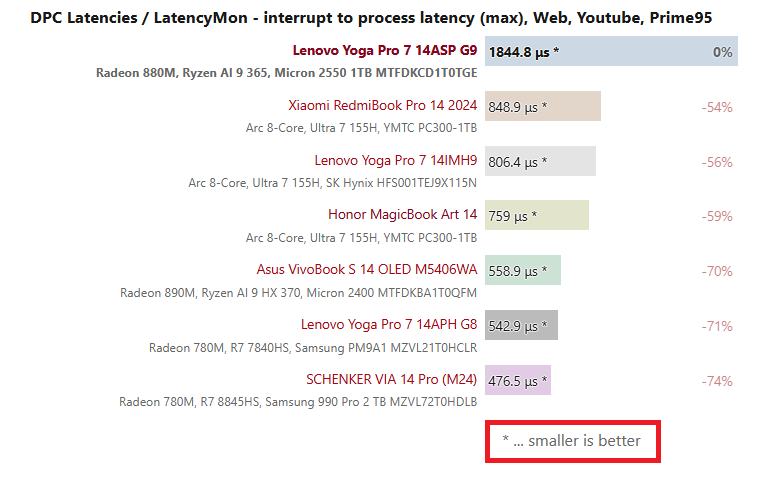Click the Radeon 880M, Ryzen AI 9 365 spec line
The width and height of the screenshot is (774, 488).
point(286,73)
